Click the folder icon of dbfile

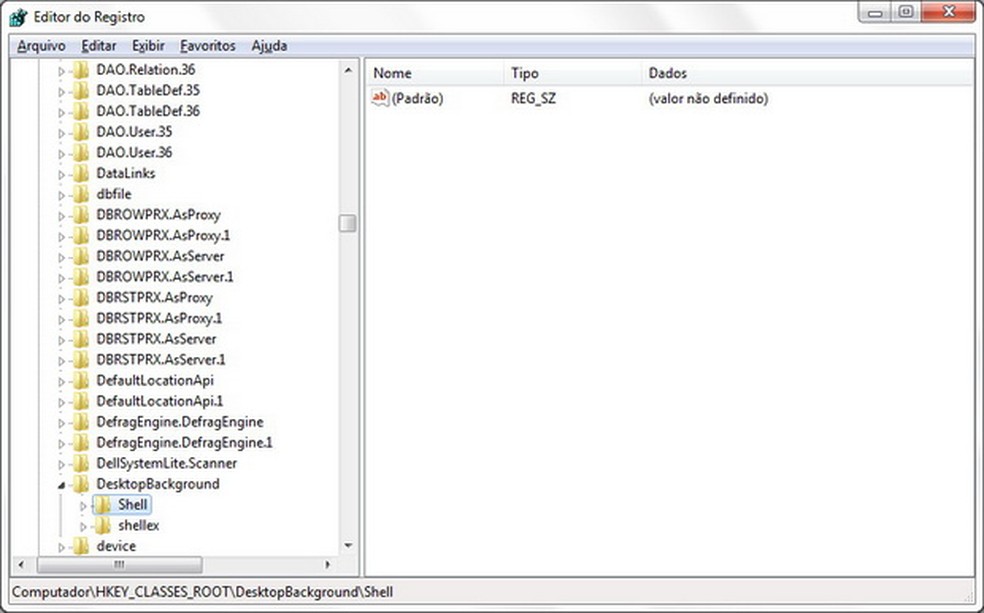click(x=81, y=194)
